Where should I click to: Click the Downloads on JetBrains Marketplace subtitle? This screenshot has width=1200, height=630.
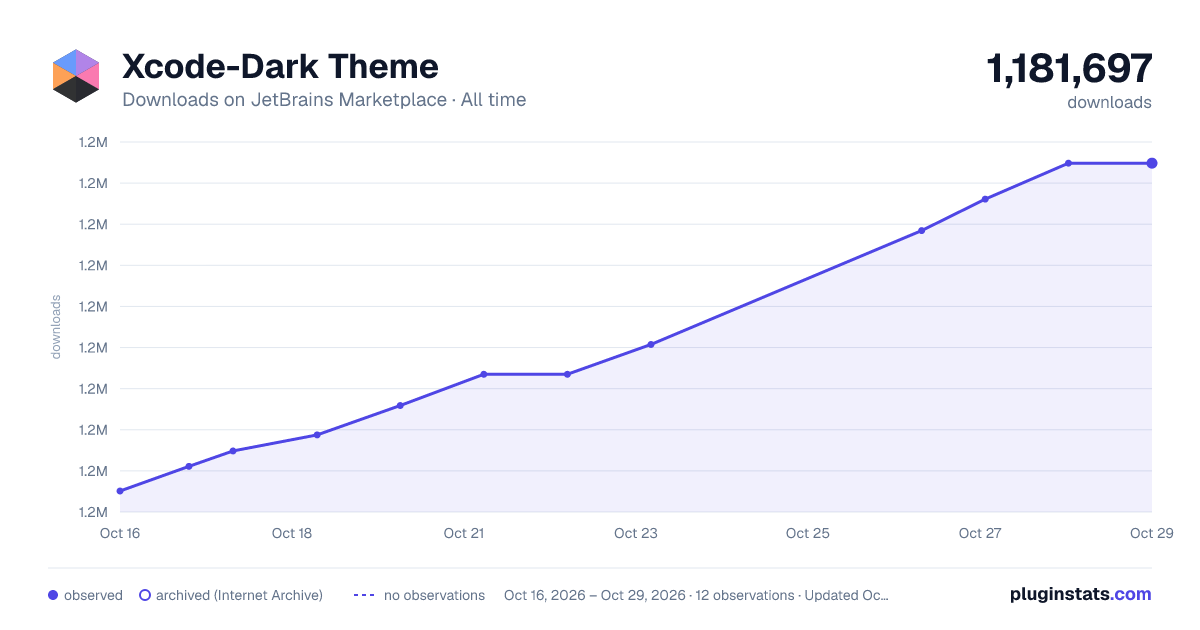click(324, 100)
